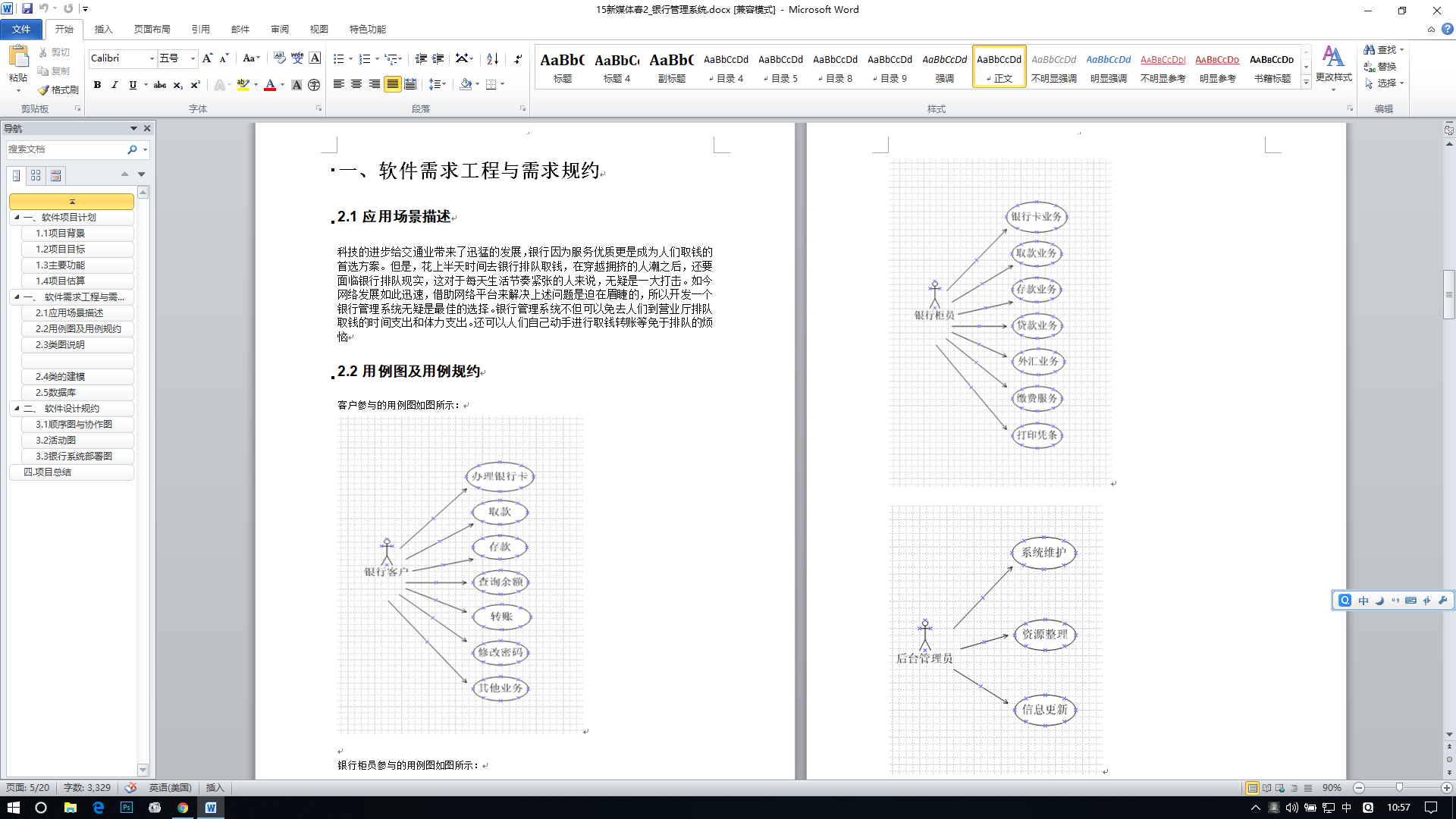Click the Find (查找) binoculars icon

[1370, 50]
